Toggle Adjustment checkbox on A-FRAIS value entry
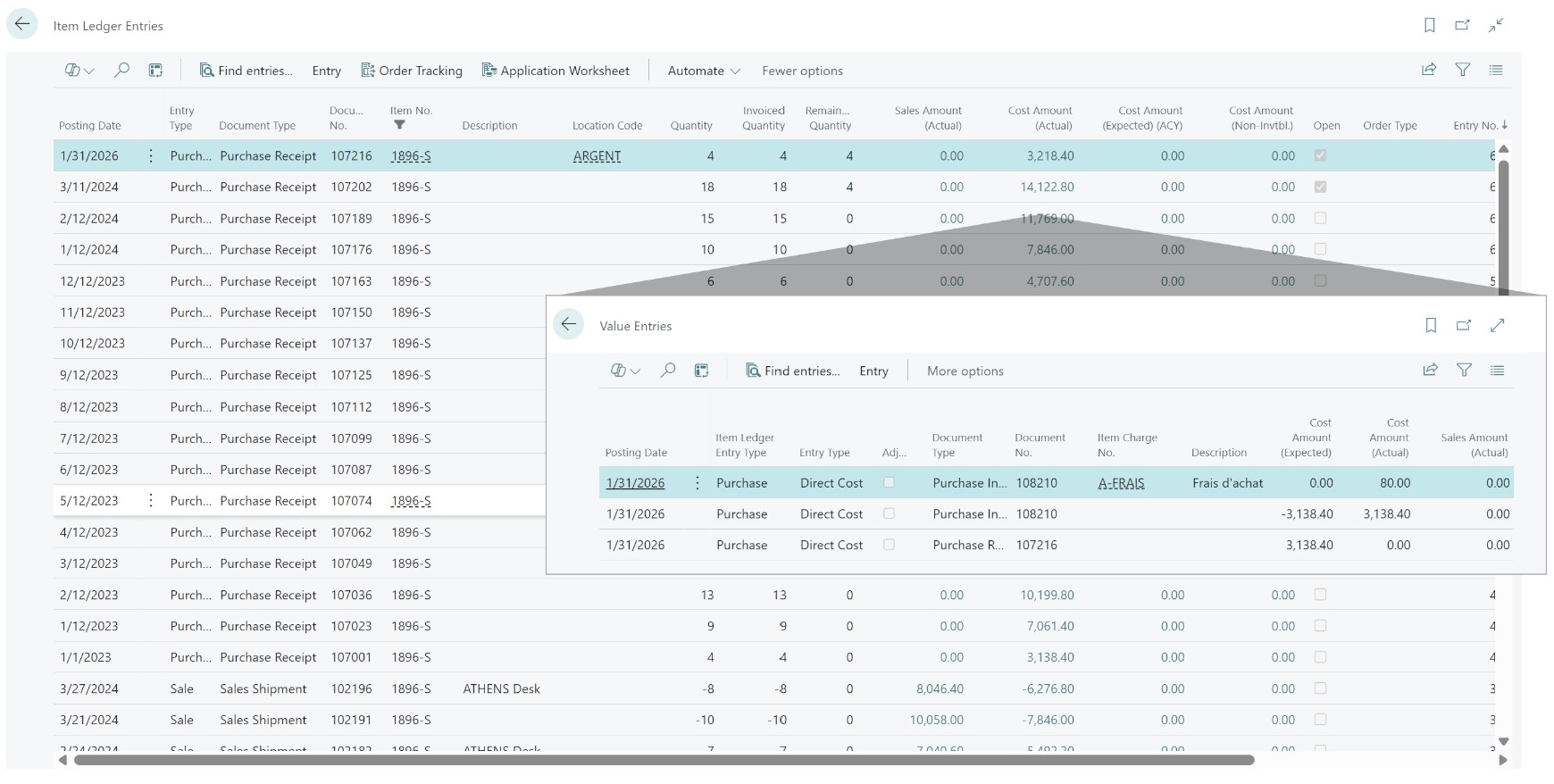Screen dimensions: 1554x784 pyautogui.click(x=889, y=483)
